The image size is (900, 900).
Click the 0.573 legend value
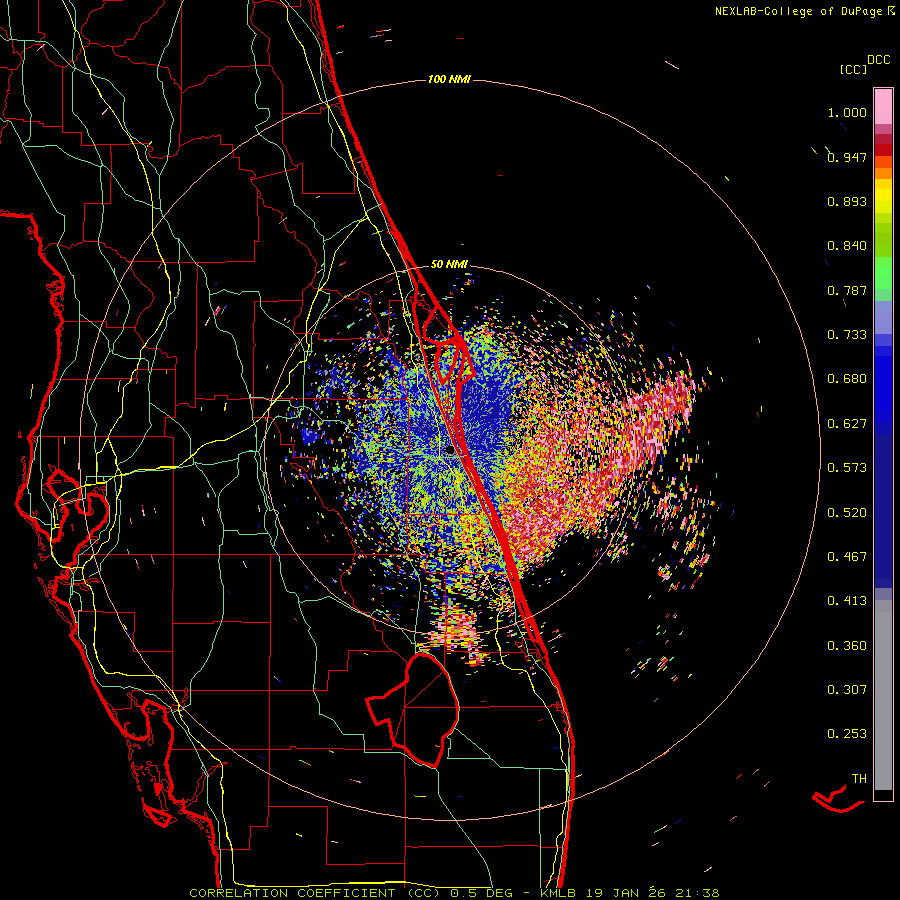click(x=847, y=468)
